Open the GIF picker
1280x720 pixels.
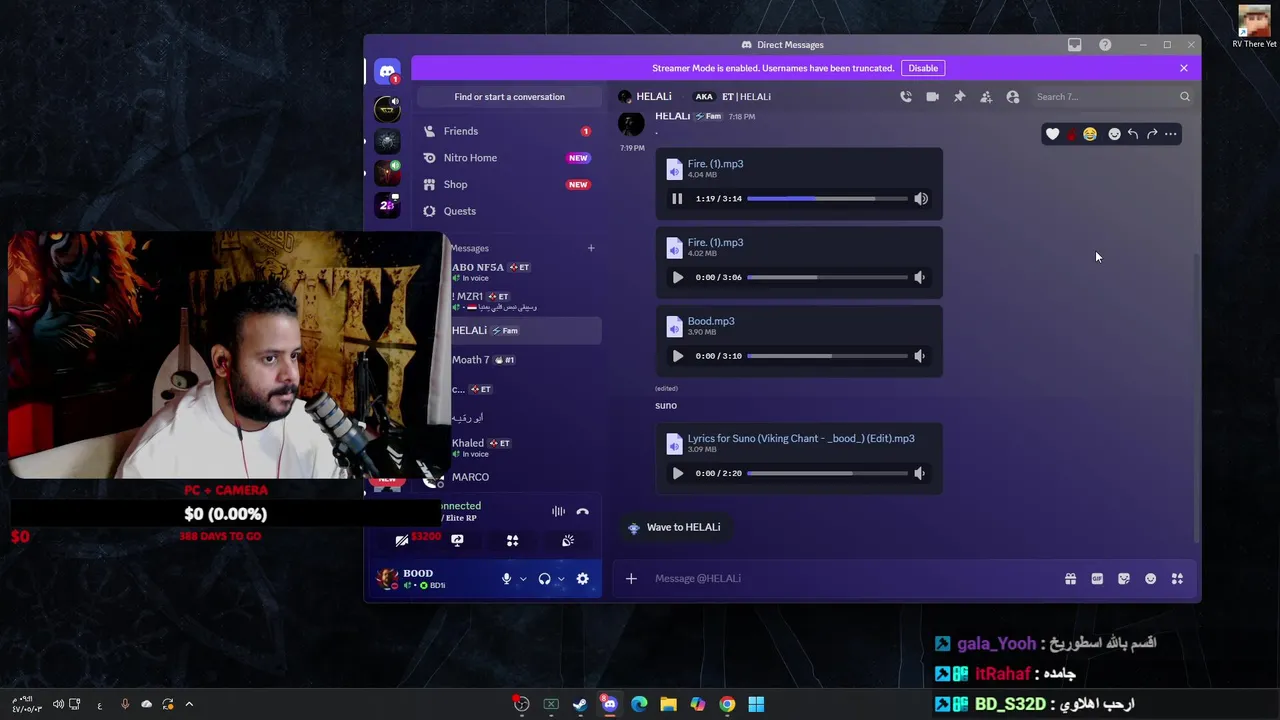1097,579
